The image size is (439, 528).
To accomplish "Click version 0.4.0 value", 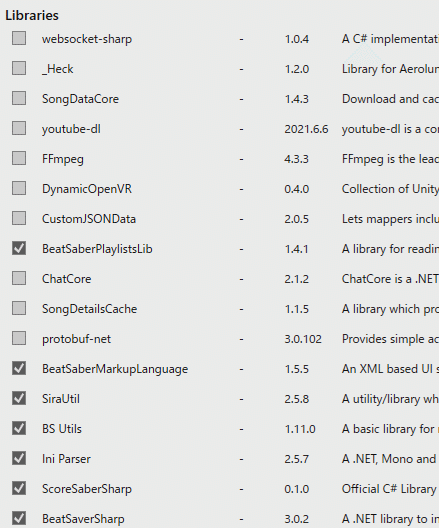I will pyautogui.click(x=297, y=189).
